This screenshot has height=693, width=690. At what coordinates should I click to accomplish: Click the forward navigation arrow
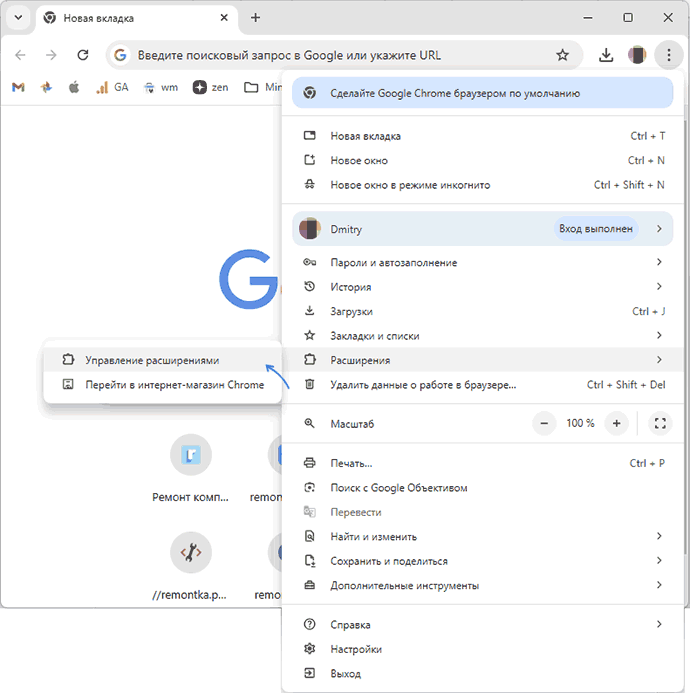click(51, 55)
